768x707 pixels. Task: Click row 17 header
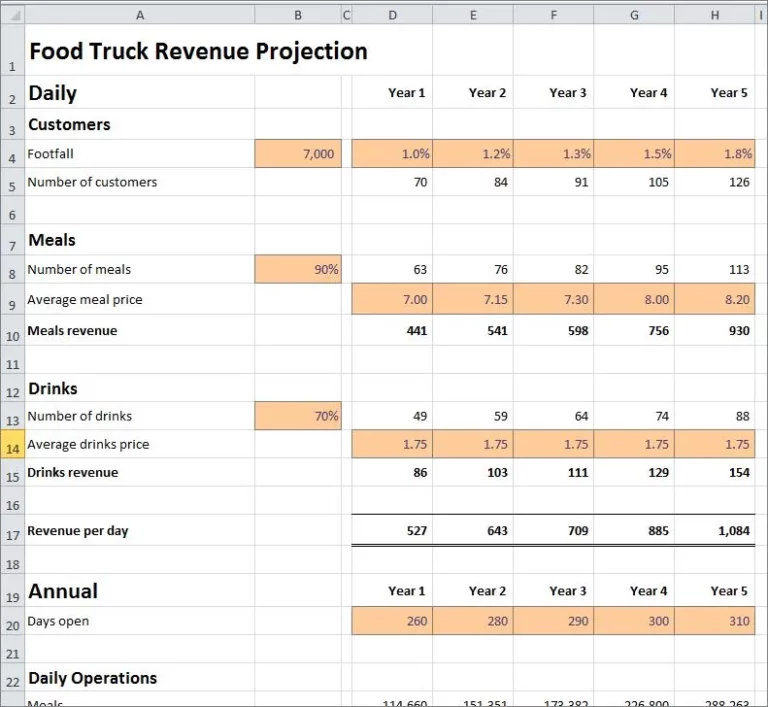tap(11, 531)
